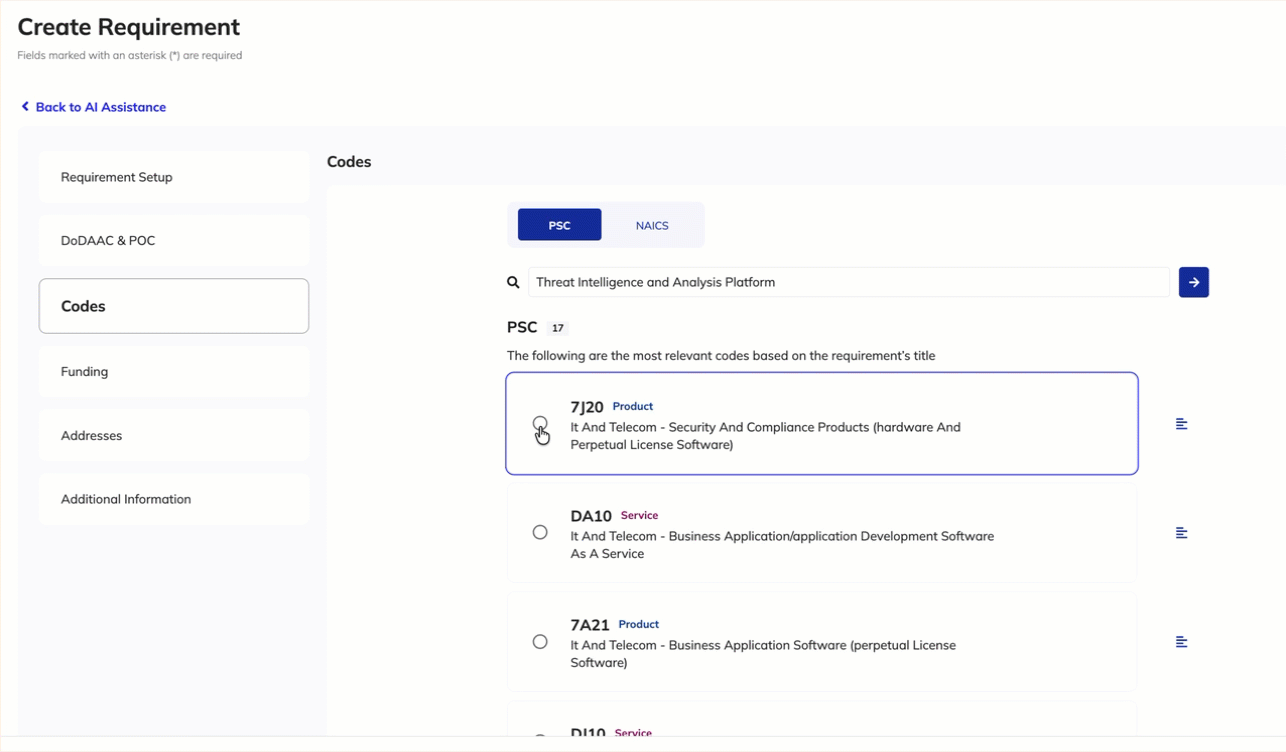
Task: Click the Security And Compliance Products description
Action: 765,436
